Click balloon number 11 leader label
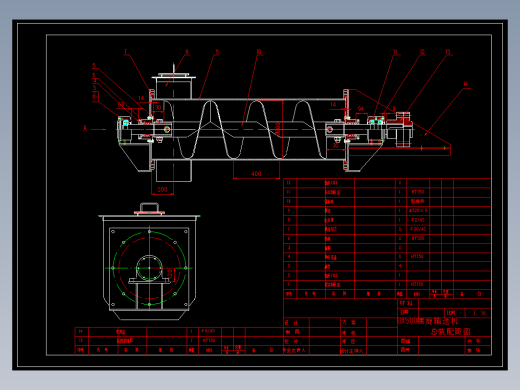 click(x=395, y=52)
